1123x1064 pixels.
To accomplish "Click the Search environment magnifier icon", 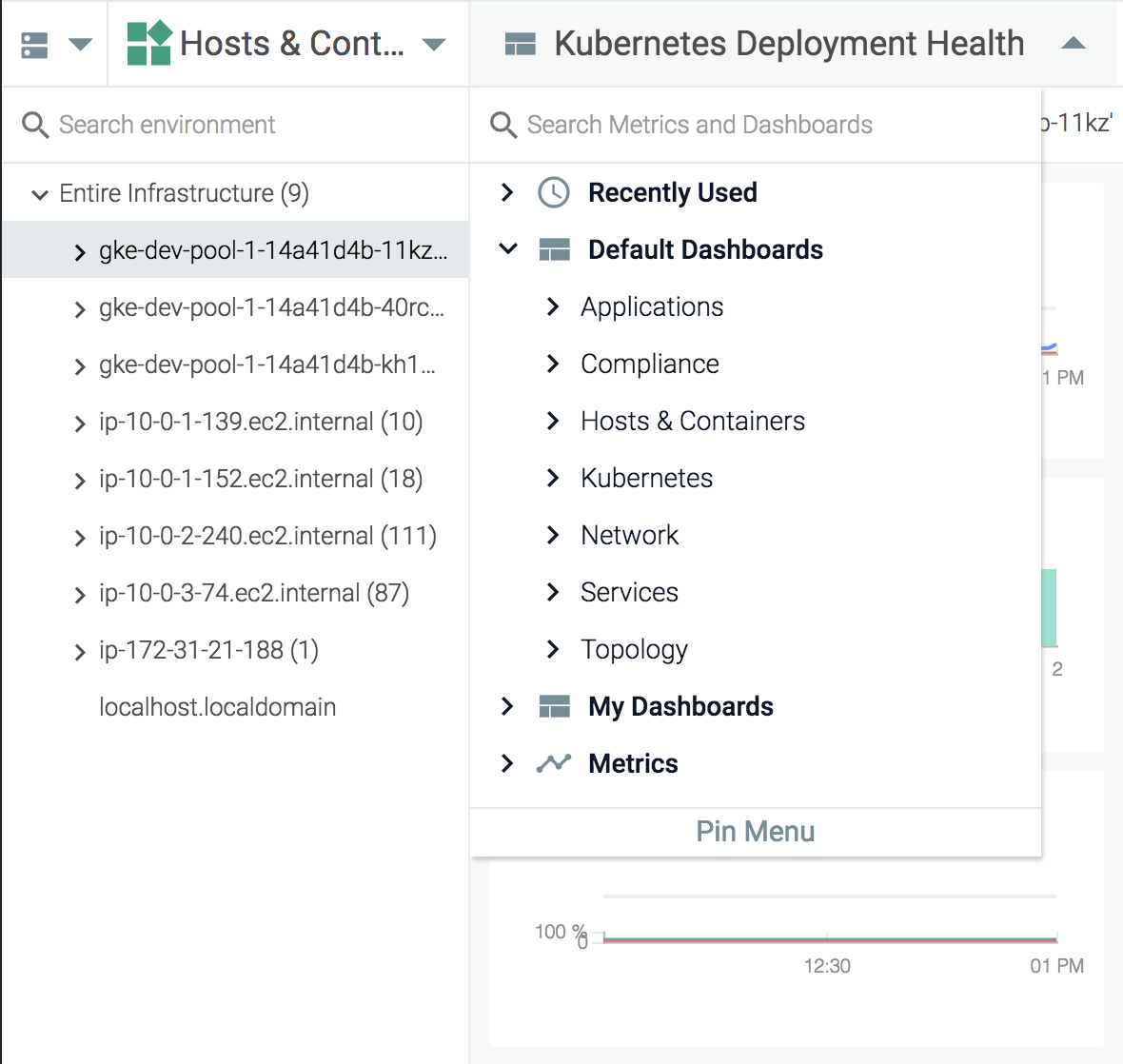I will pyautogui.click(x=35, y=125).
